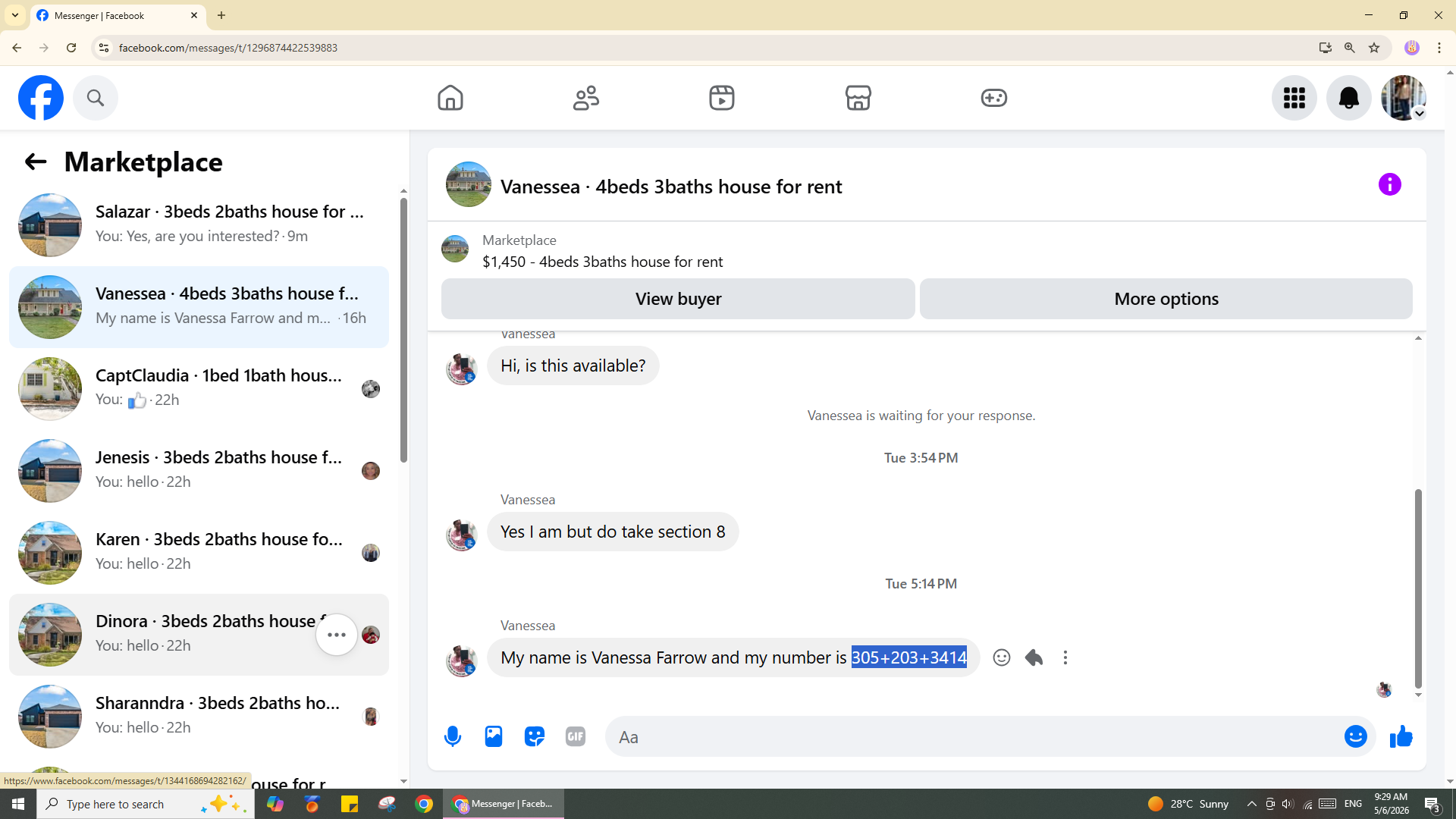The image size is (1456, 819).
Task: Open the Notifications bell
Action: 1349,98
